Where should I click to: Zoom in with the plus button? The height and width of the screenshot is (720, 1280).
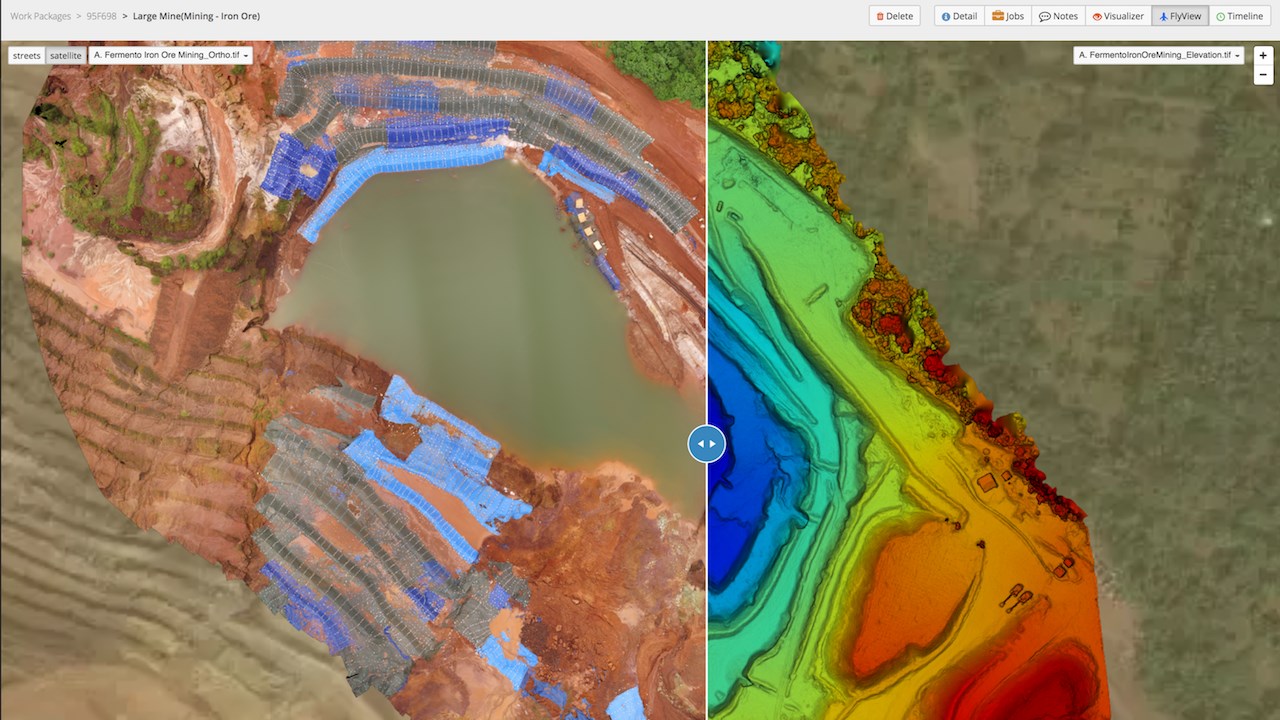click(1263, 56)
